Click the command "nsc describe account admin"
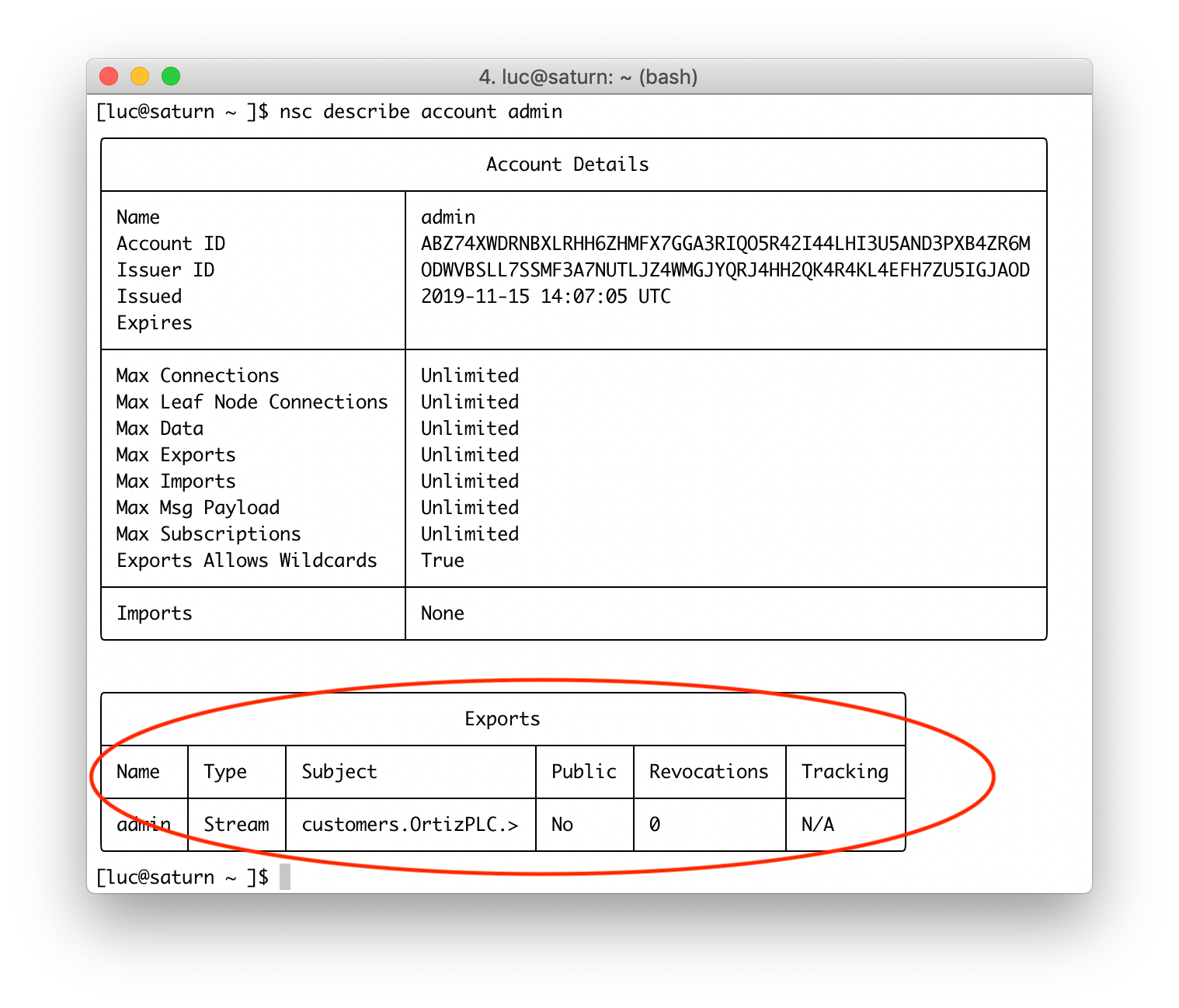 click(x=422, y=111)
